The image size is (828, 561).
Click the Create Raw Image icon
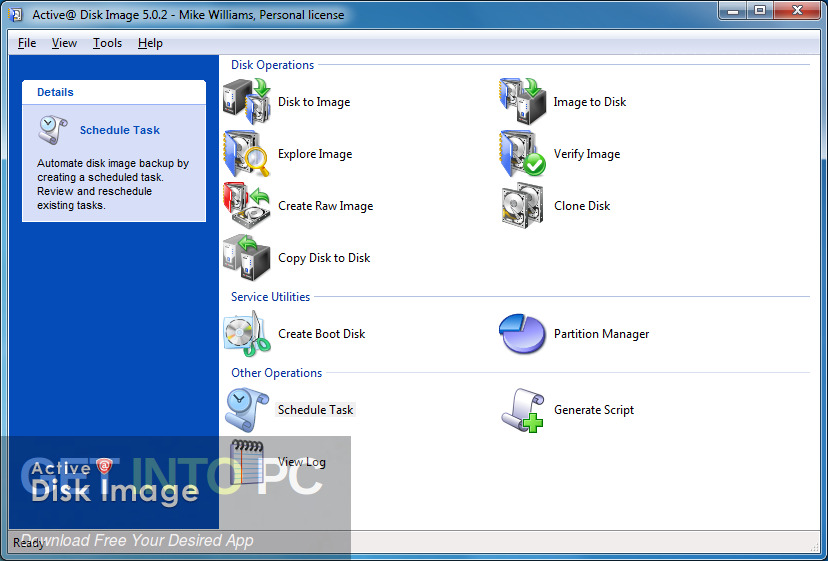pos(247,205)
